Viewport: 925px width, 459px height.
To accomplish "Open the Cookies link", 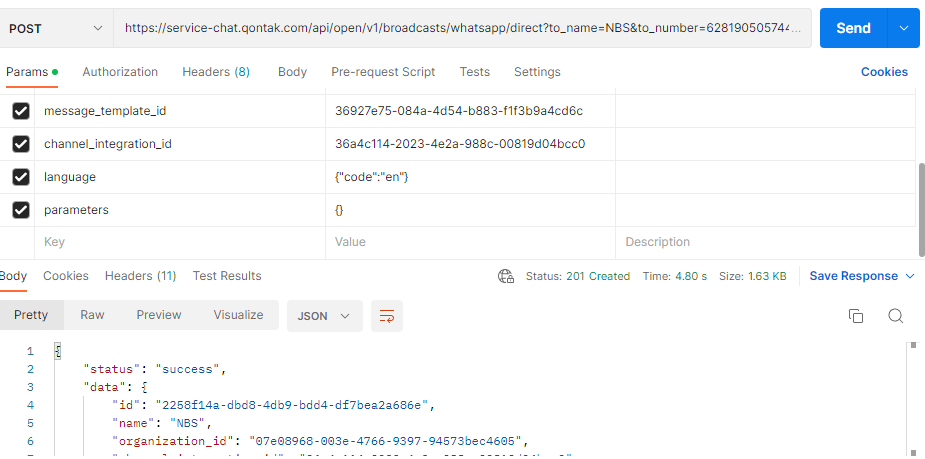I will pos(884,72).
